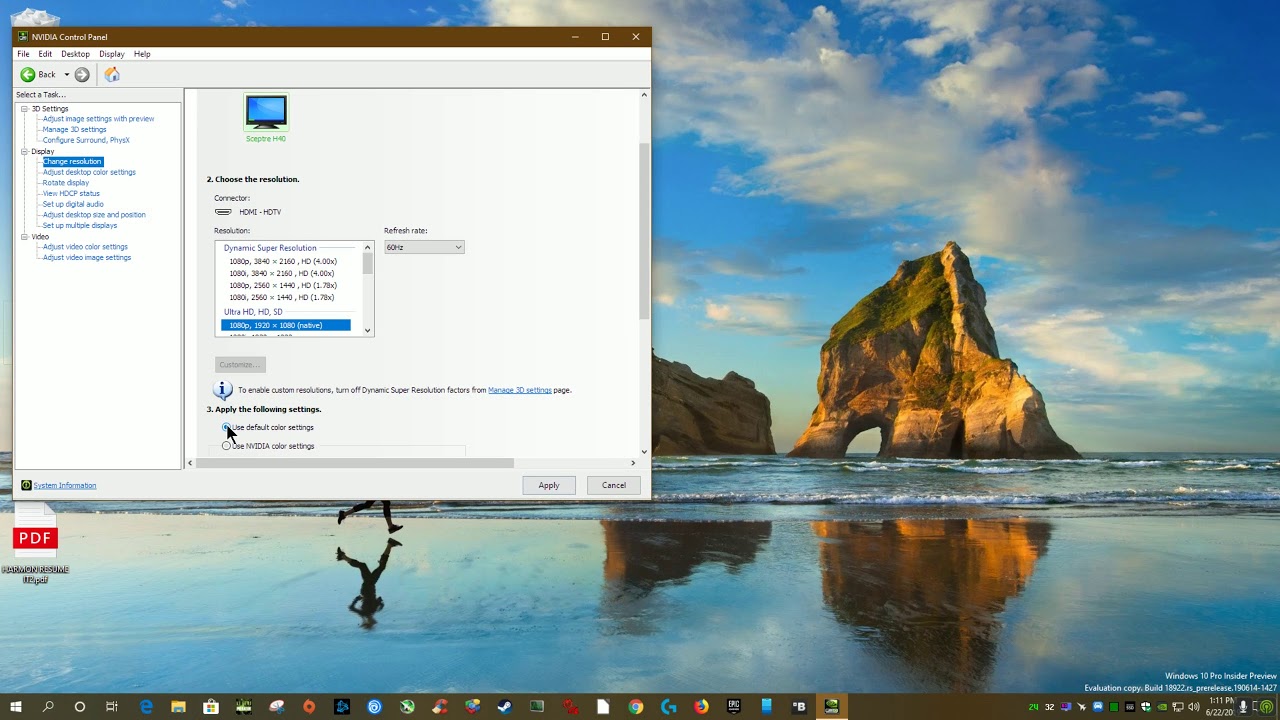Open Cortana circle on taskbar
1280x720 pixels.
[80, 707]
